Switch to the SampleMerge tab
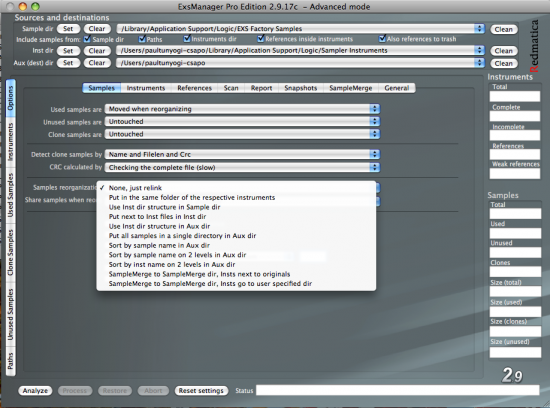Image resolution: width=550 pixels, height=408 pixels. [x=350, y=88]
